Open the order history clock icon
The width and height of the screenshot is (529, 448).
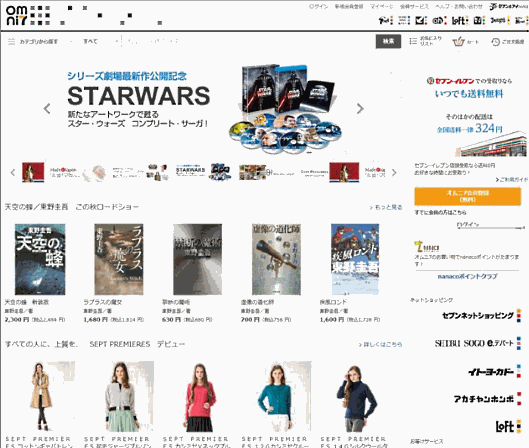495,42
